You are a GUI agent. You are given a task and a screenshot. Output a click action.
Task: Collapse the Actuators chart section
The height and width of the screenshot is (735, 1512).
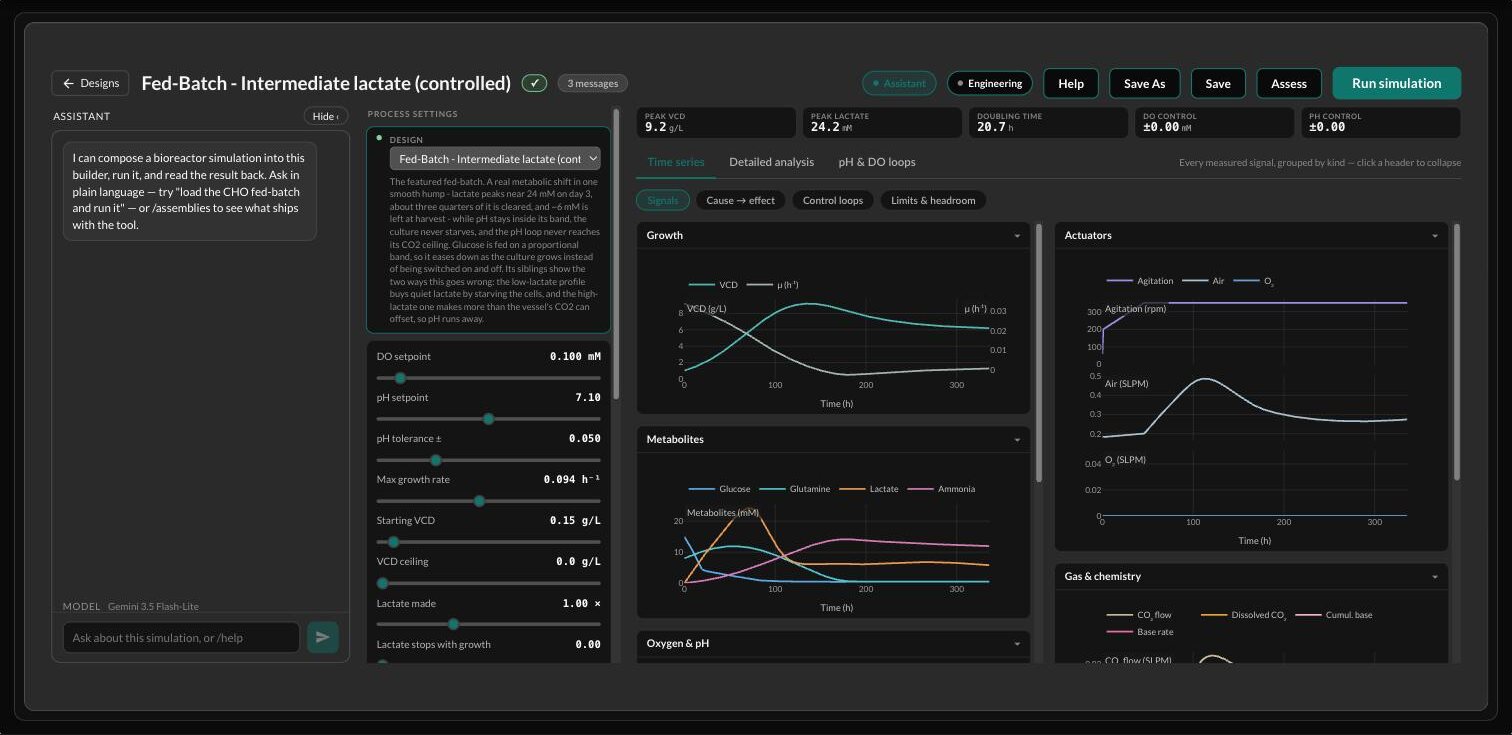pyautogui.click(x=1251, y=235)
